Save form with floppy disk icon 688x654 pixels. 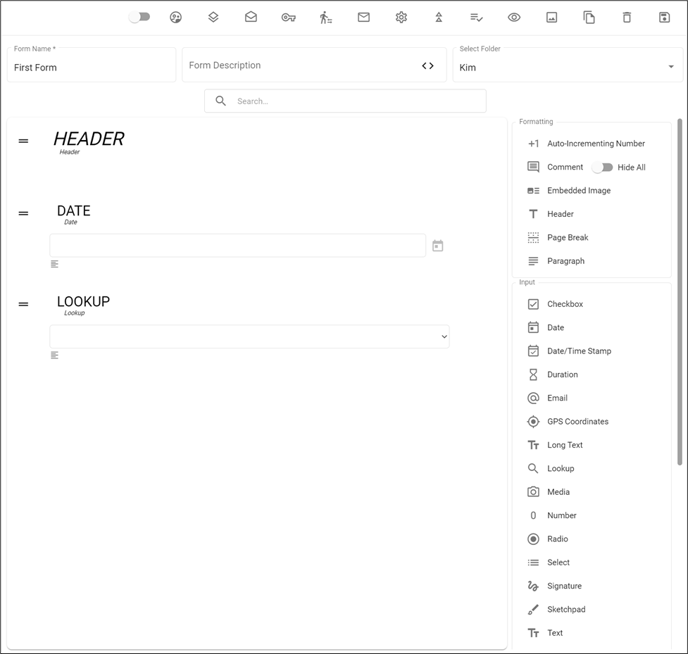point(664,17)
